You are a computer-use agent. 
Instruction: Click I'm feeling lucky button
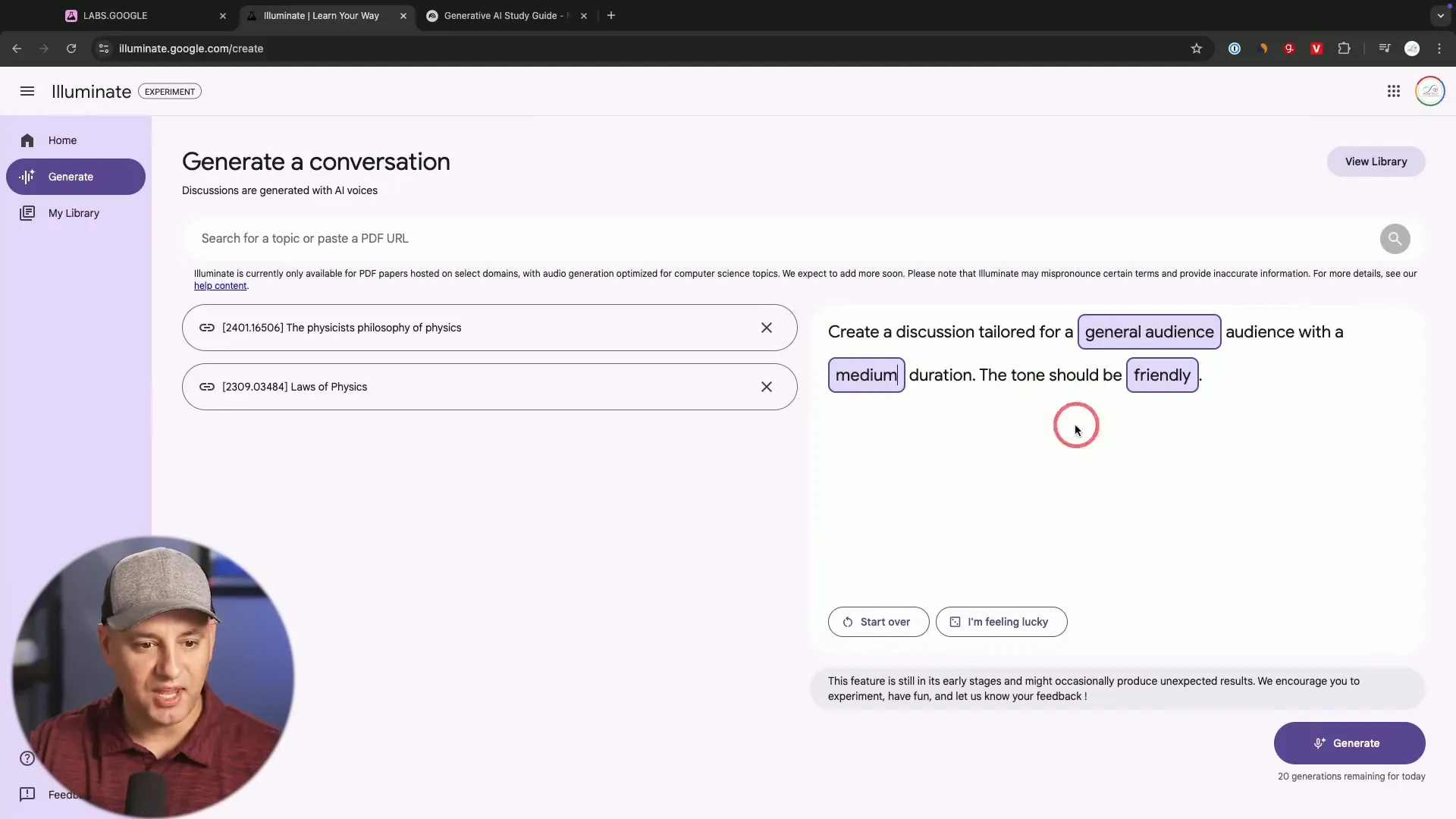click(x=1001, y=622)
